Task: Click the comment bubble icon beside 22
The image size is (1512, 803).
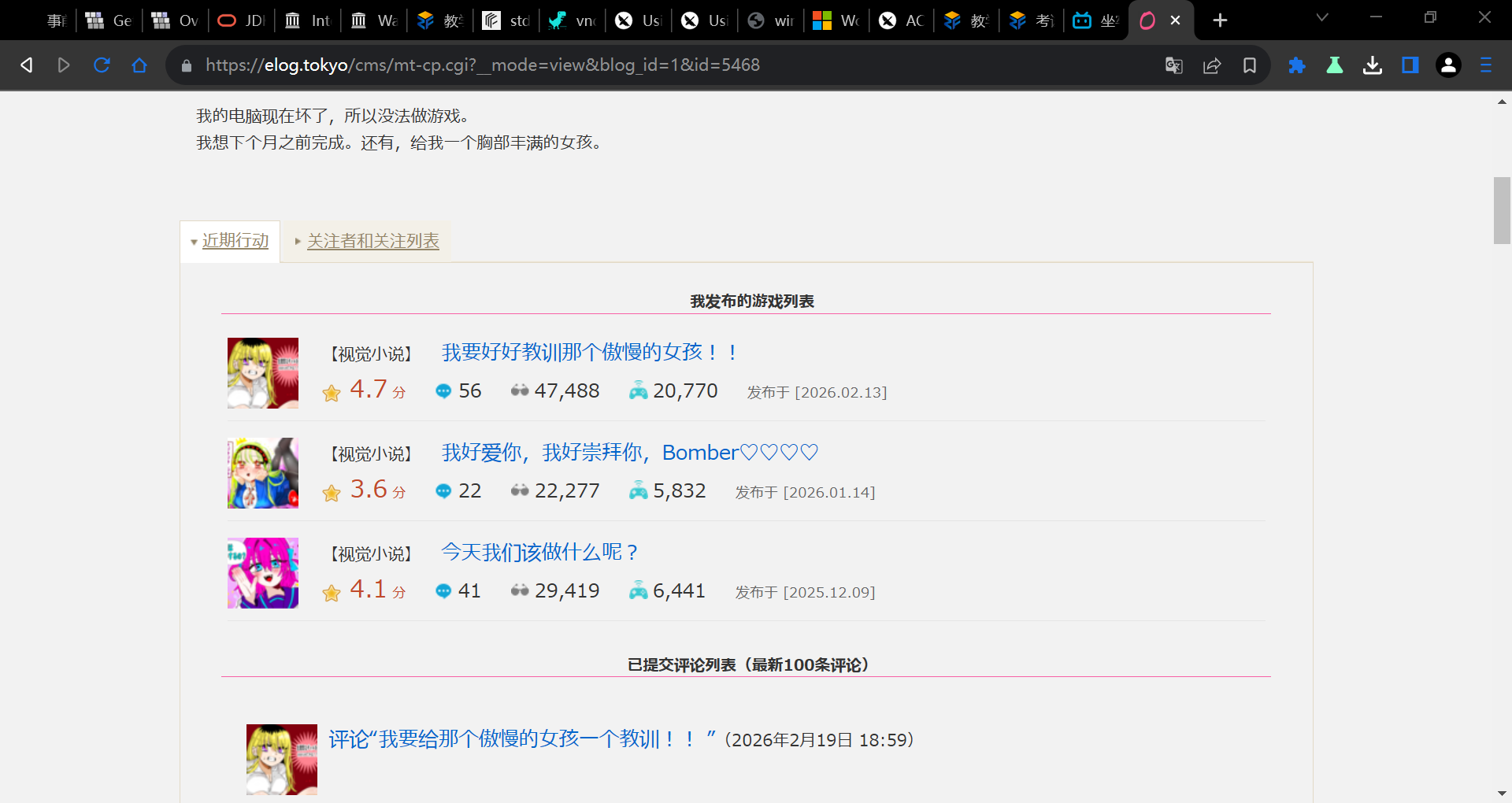Action: 443,490
